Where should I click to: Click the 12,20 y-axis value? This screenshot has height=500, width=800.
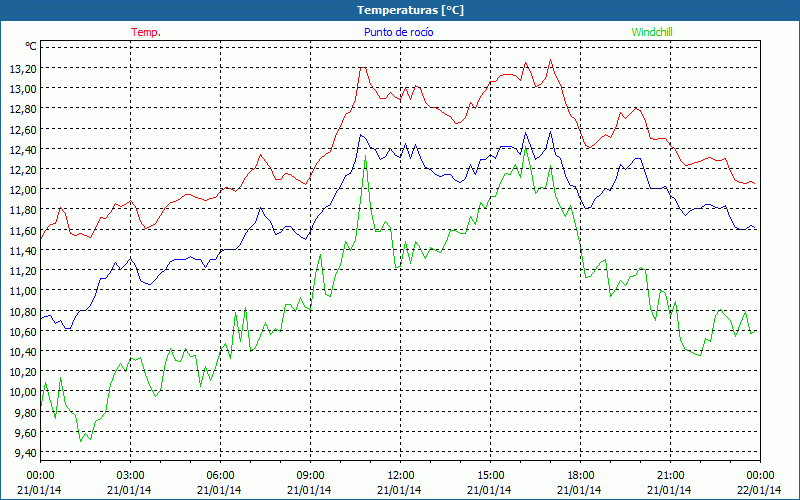[23, 169]
